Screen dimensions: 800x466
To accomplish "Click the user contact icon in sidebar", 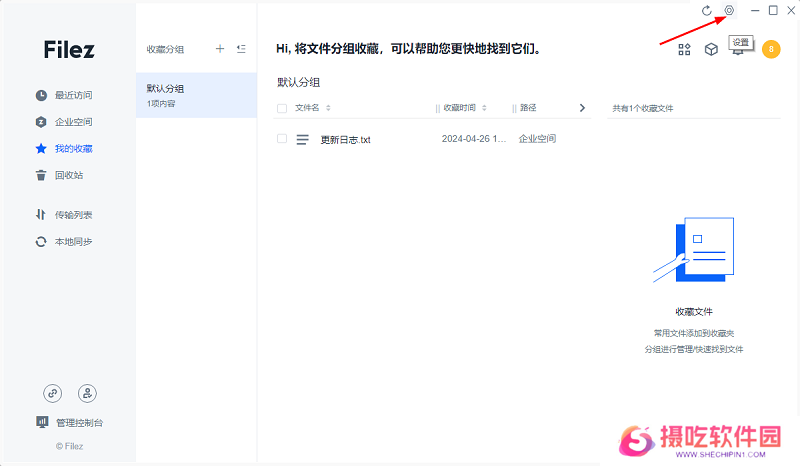I will pyautogui.click(x=87, y=394).
